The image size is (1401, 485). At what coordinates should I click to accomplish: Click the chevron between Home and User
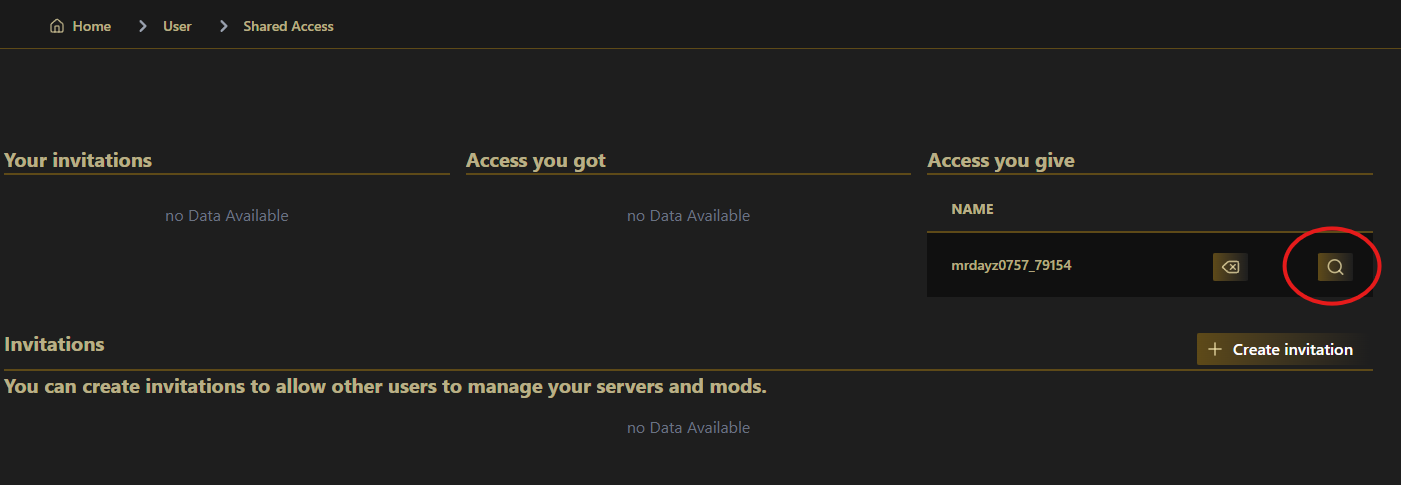[x=143, y=26]
